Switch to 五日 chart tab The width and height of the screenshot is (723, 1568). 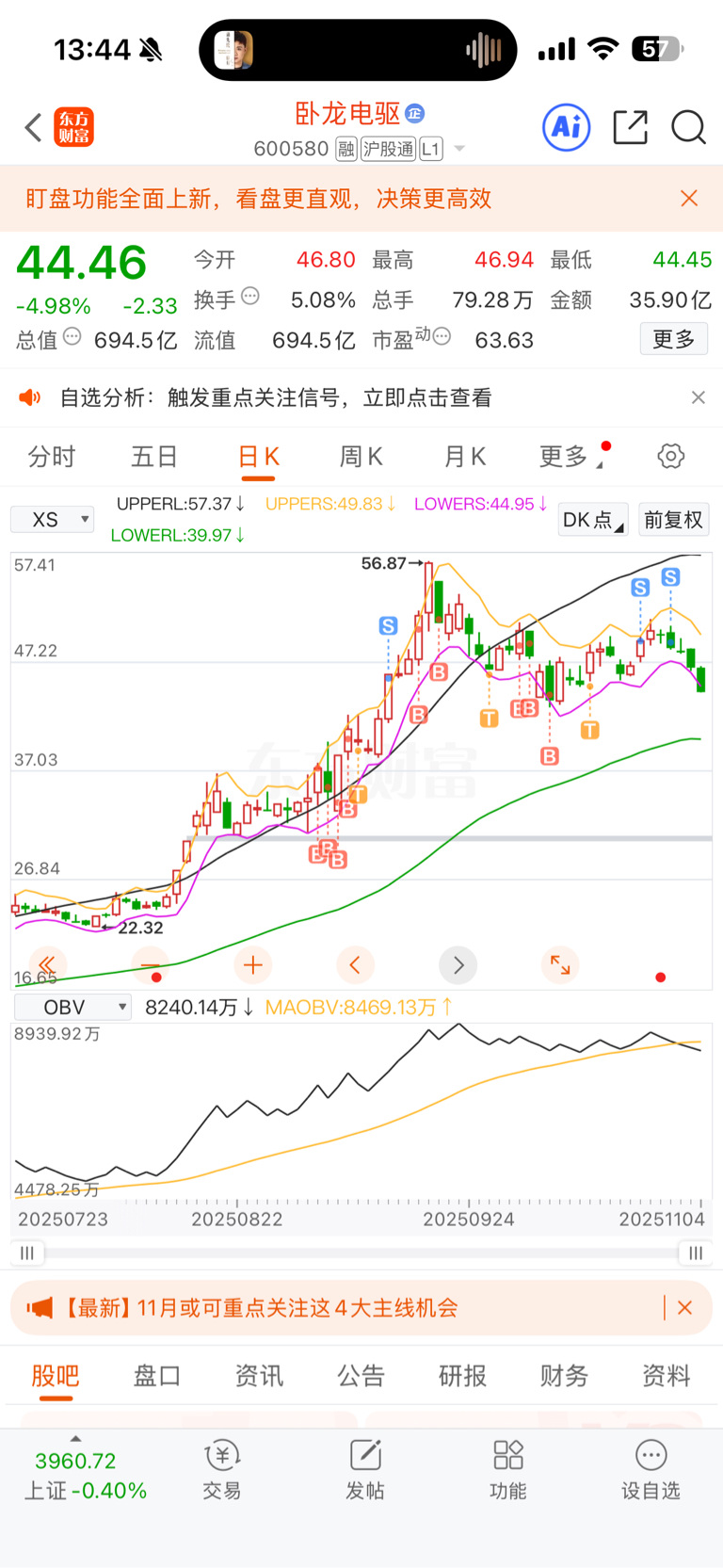coord(154,457)
